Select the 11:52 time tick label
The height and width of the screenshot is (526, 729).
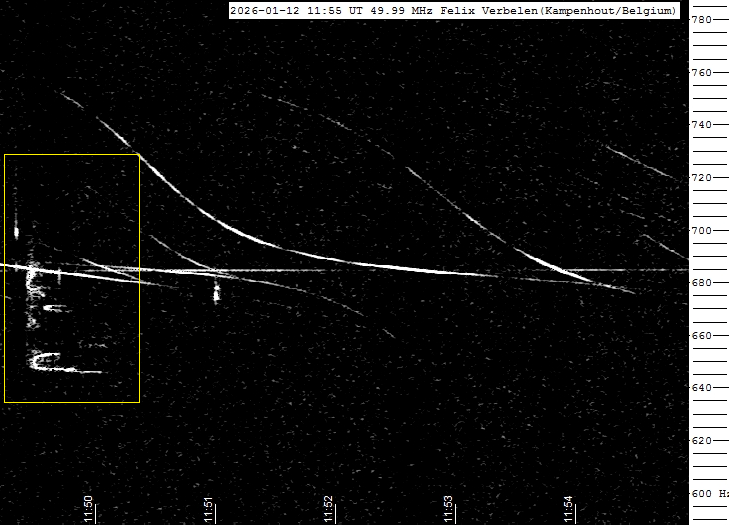coord(329,509)
